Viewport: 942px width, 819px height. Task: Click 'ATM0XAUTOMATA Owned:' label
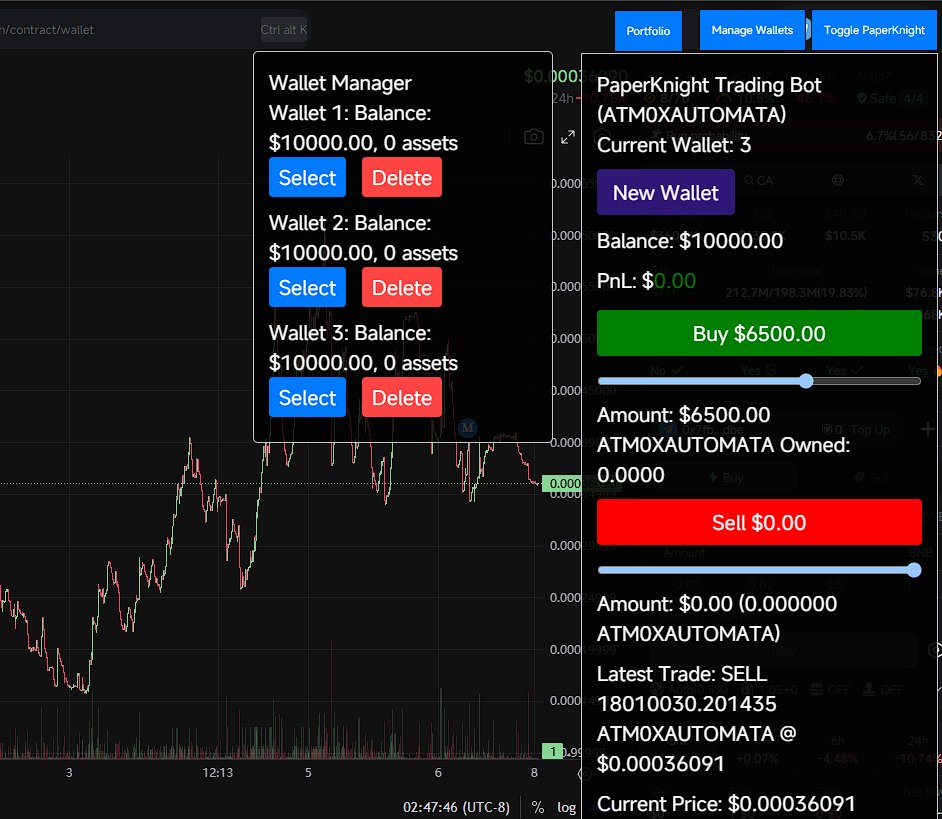pos(723,445)
